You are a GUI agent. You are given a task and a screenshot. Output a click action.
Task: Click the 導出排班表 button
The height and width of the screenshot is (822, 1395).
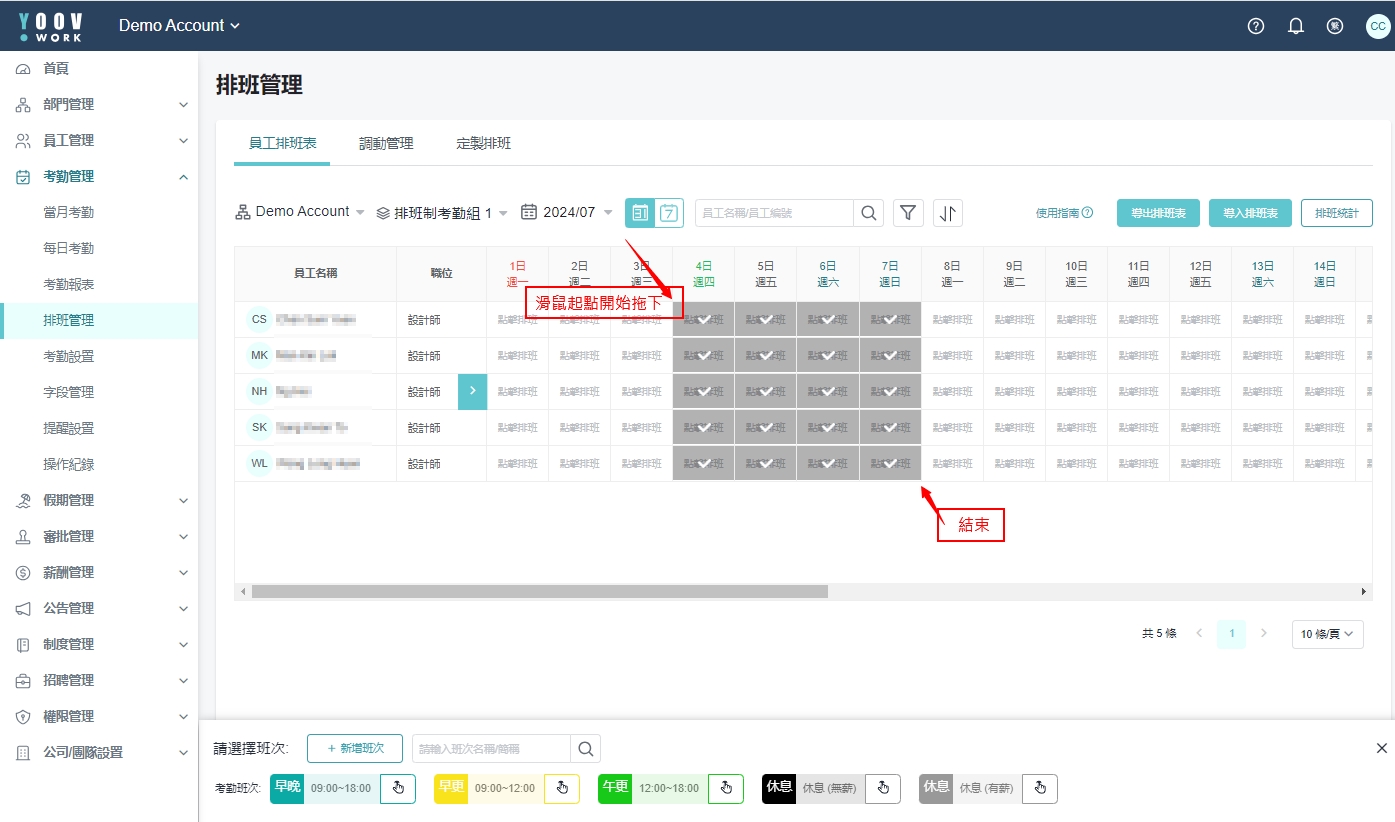[1158, 213]
